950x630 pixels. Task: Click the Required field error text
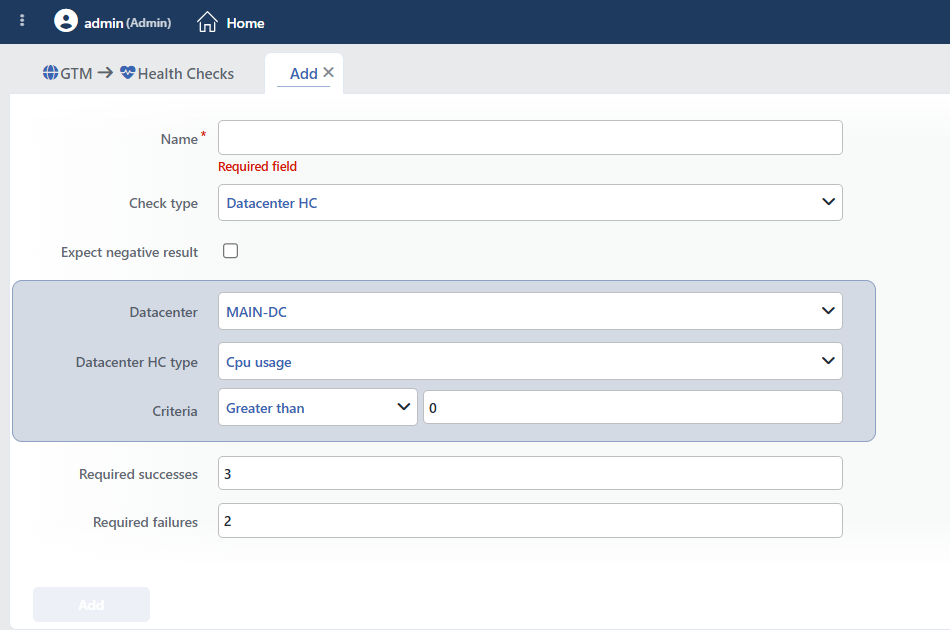[257, 167]
